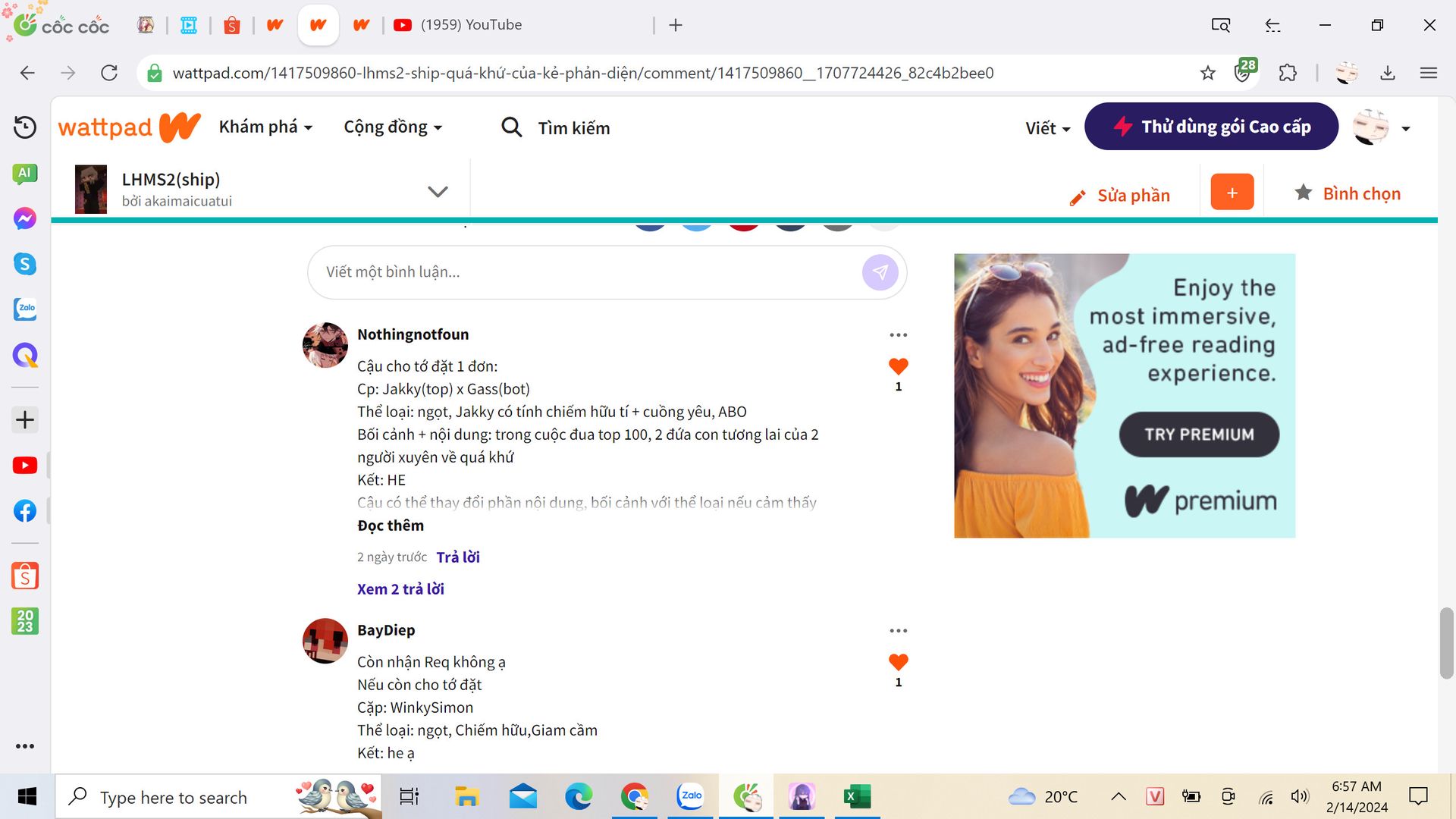Viewport: 1456px width, 819px height.
Task: Expand the Khám phá dropdown menu
Action: (x=265, y=127)
